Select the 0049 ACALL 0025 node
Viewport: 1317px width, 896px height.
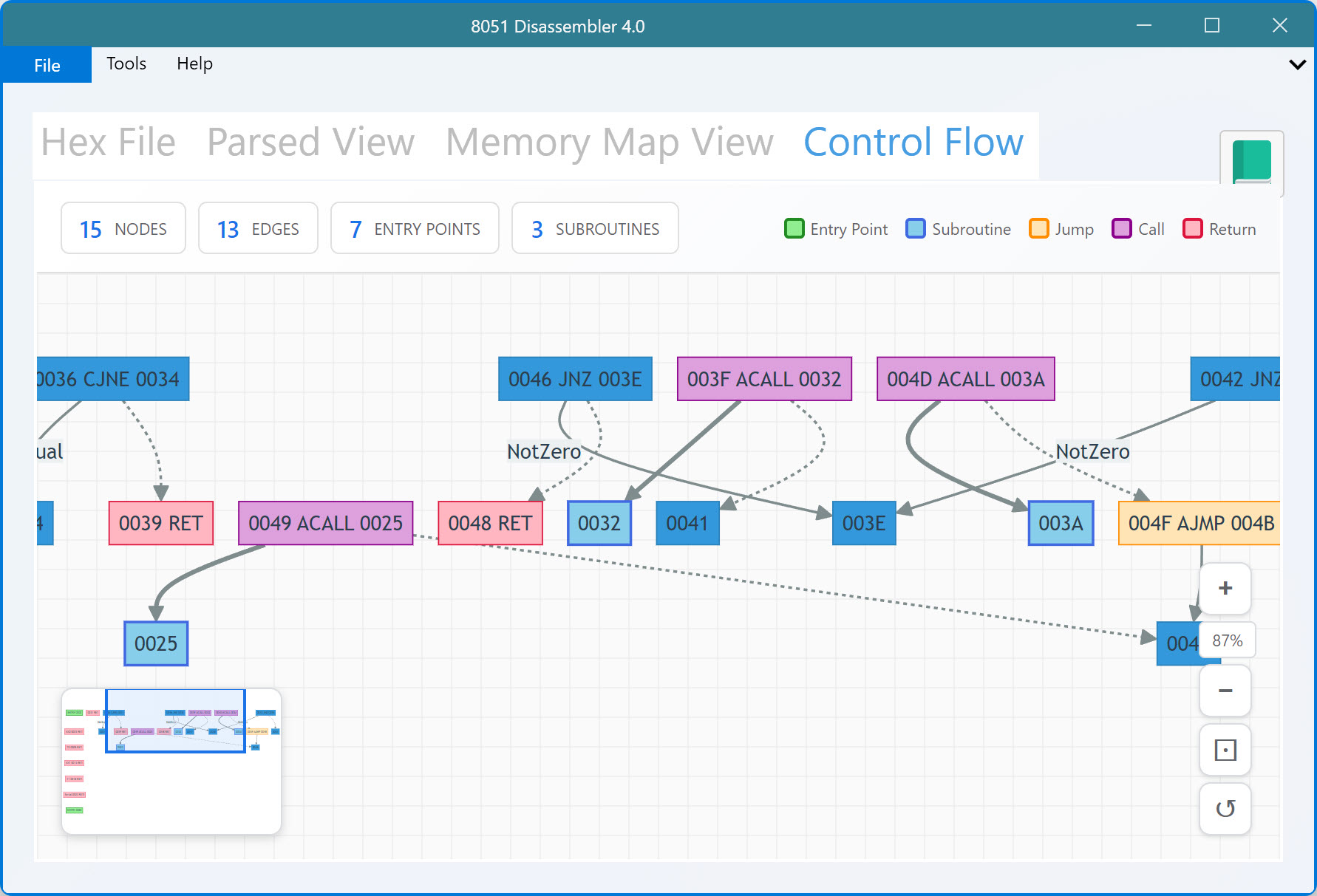pos(325,523)
